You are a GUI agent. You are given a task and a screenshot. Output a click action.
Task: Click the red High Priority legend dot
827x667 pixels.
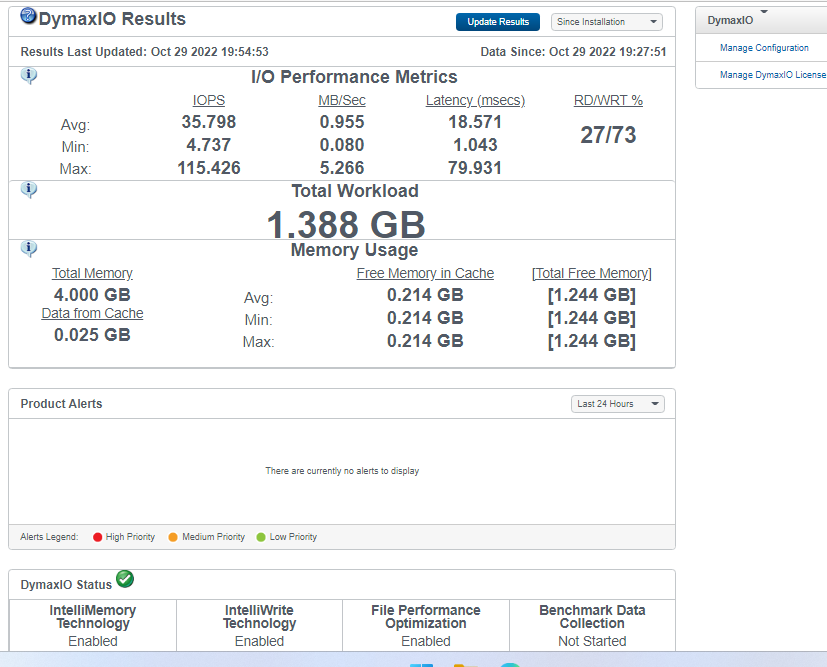(97, 537)
